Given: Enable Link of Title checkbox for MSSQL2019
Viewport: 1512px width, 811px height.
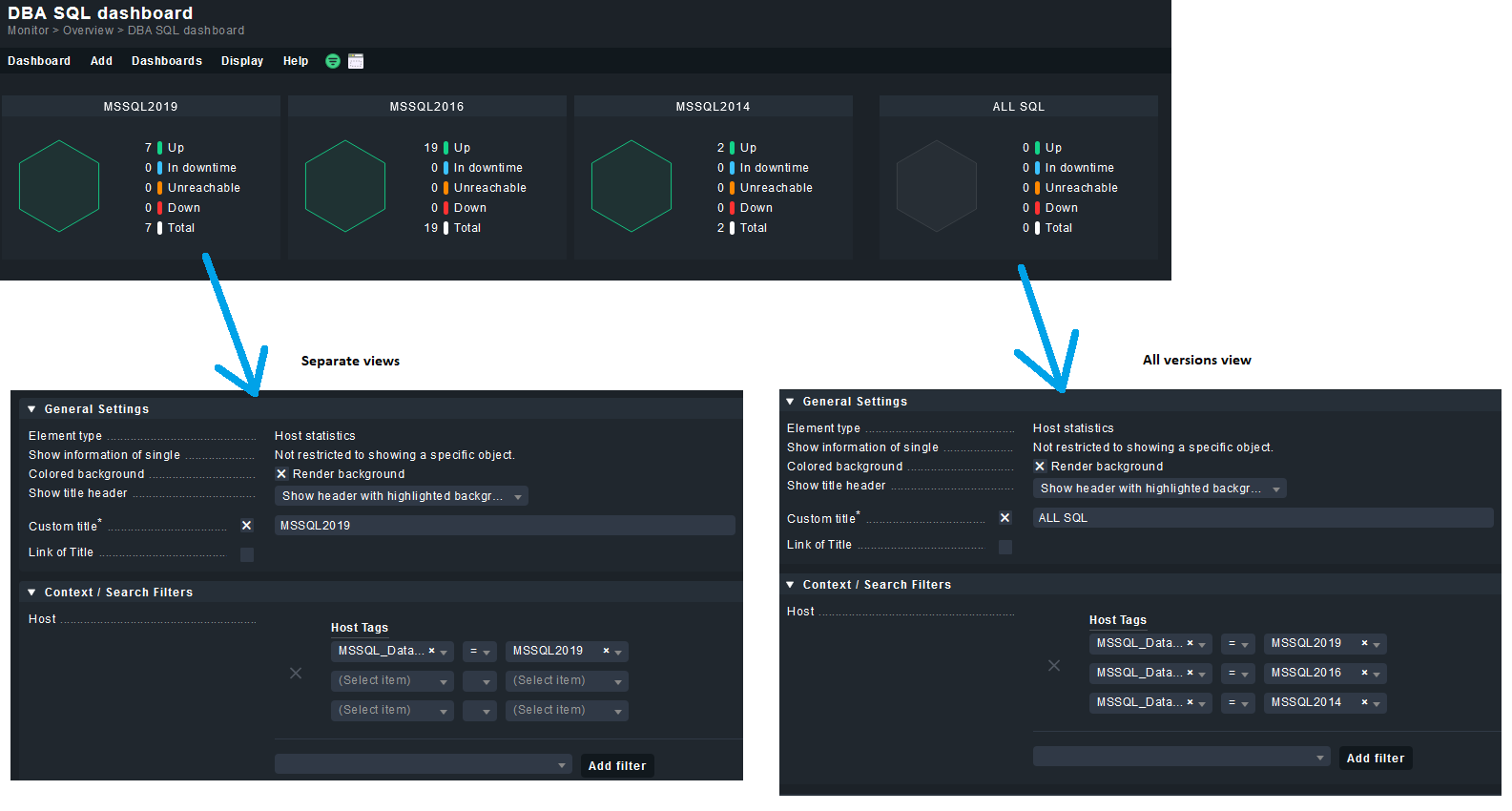Looking at the screenshot, I should tap(247, 554).
